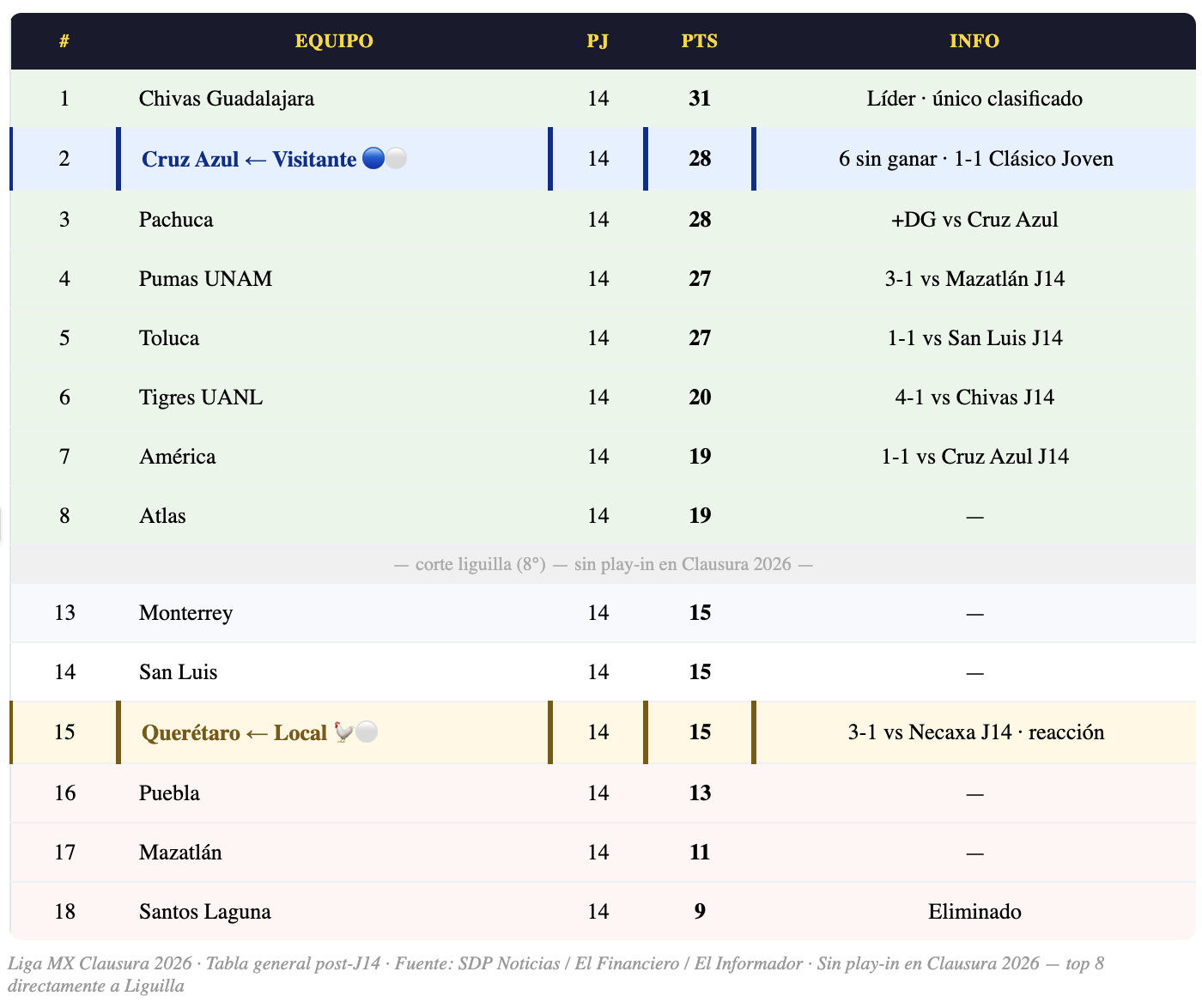
Task: Click Santos Laguna Eliminado info text
Action: (974, 912)
